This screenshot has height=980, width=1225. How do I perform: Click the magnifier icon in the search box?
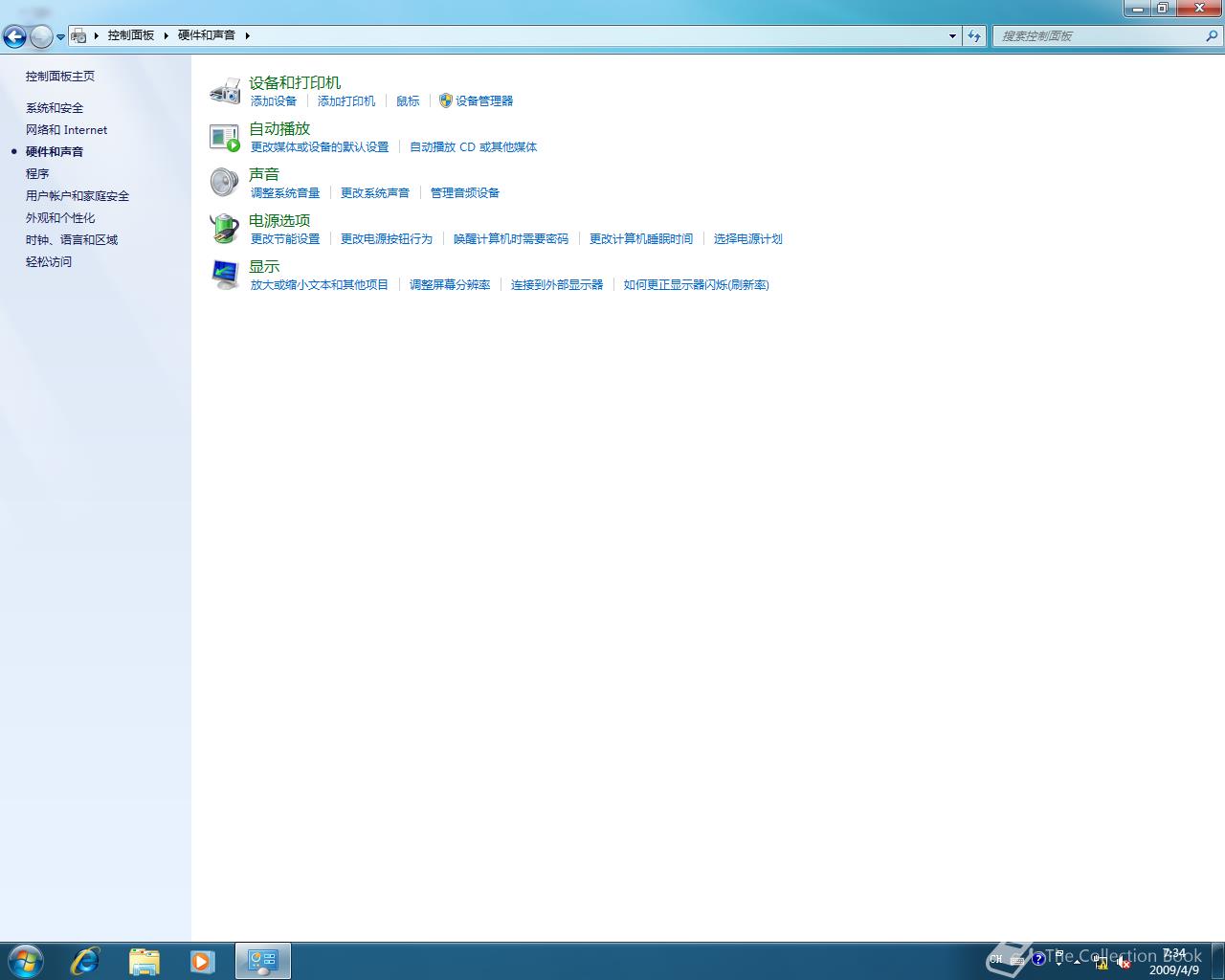click(1212, 35)
